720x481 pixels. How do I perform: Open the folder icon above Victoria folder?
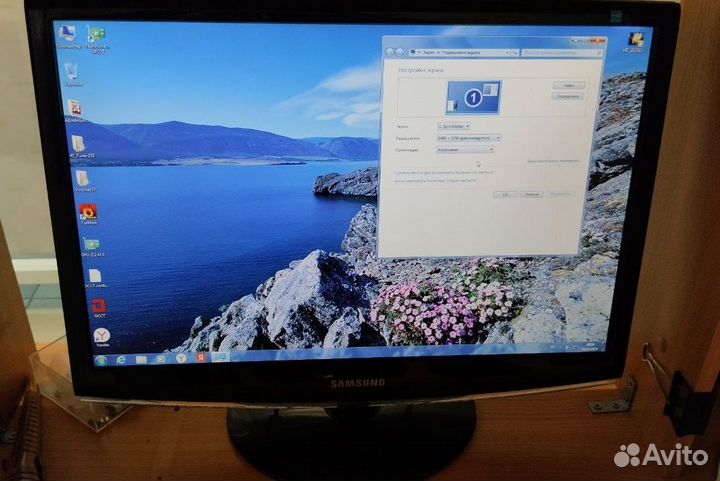(x=80, y=146)
